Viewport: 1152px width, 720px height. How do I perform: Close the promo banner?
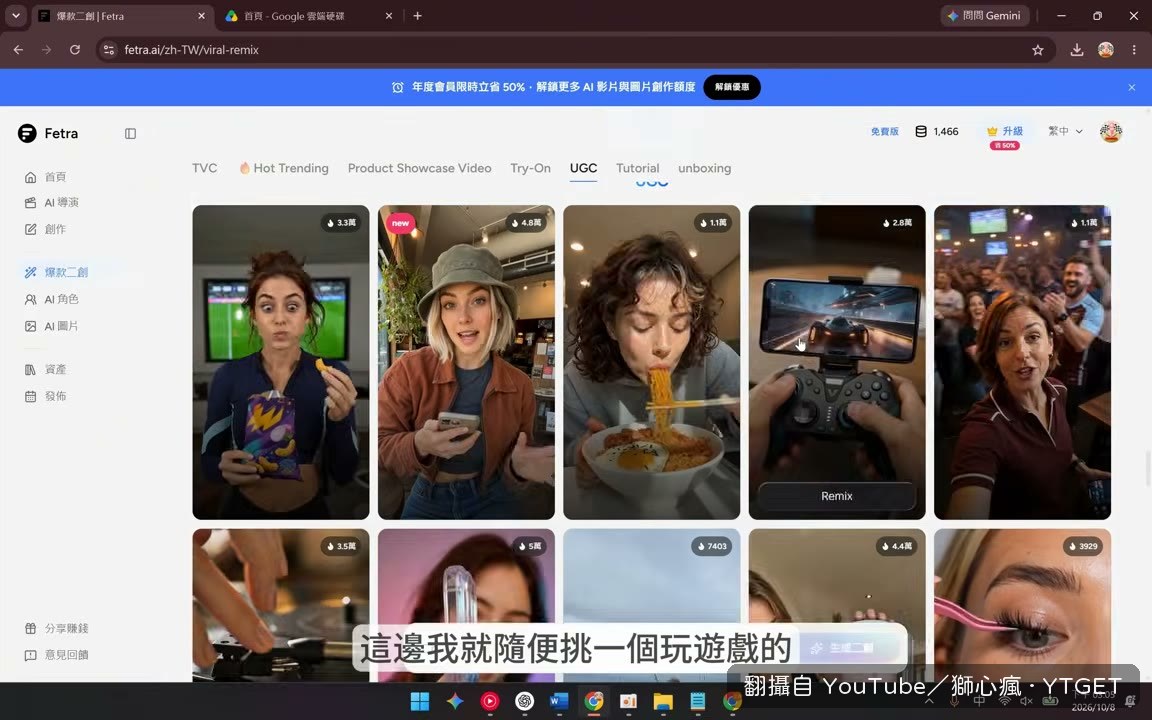(1131, 87)
